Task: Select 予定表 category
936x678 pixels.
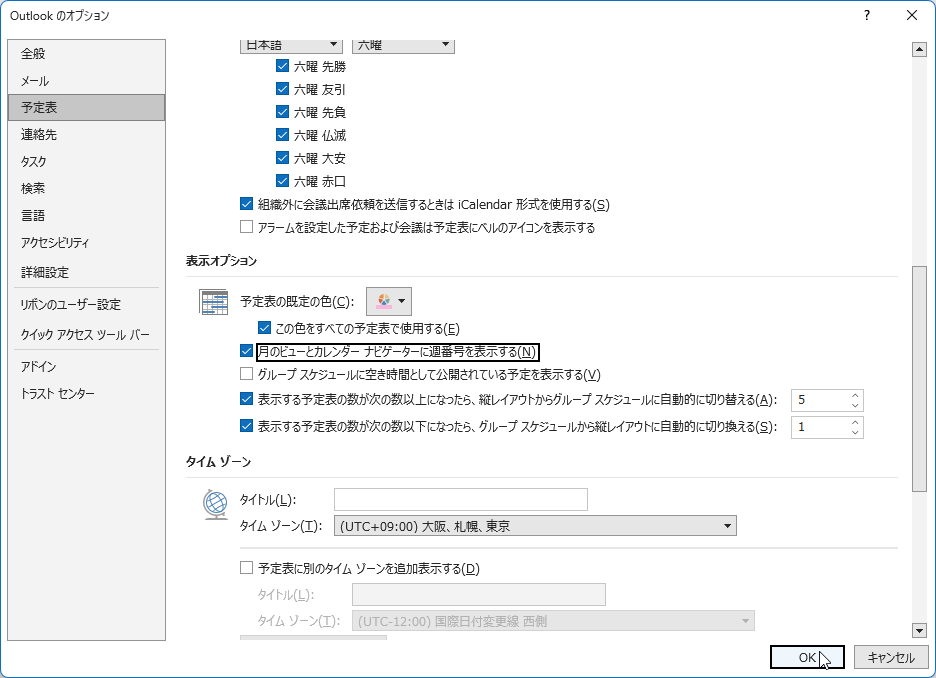Action: tap(87, 107)
